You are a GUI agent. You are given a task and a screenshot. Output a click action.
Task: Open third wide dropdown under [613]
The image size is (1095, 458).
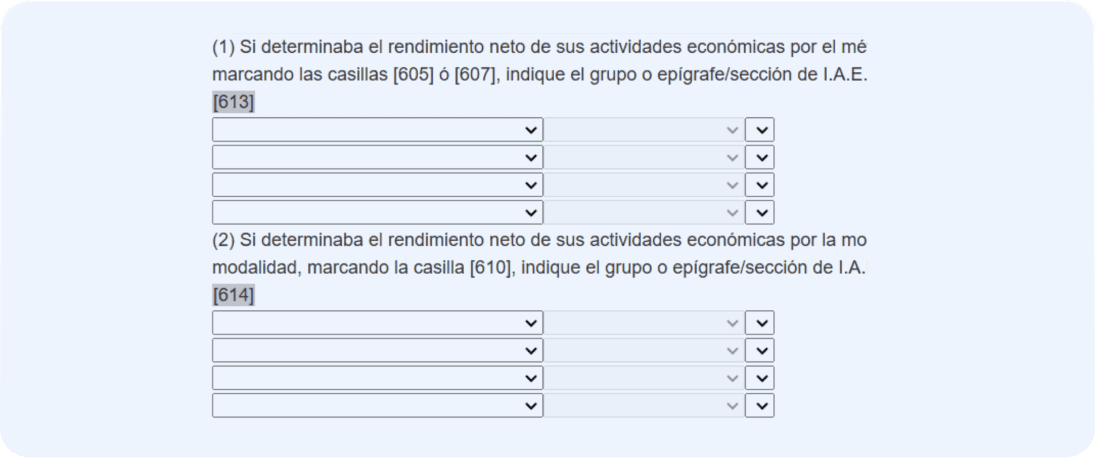click(377, 185)
